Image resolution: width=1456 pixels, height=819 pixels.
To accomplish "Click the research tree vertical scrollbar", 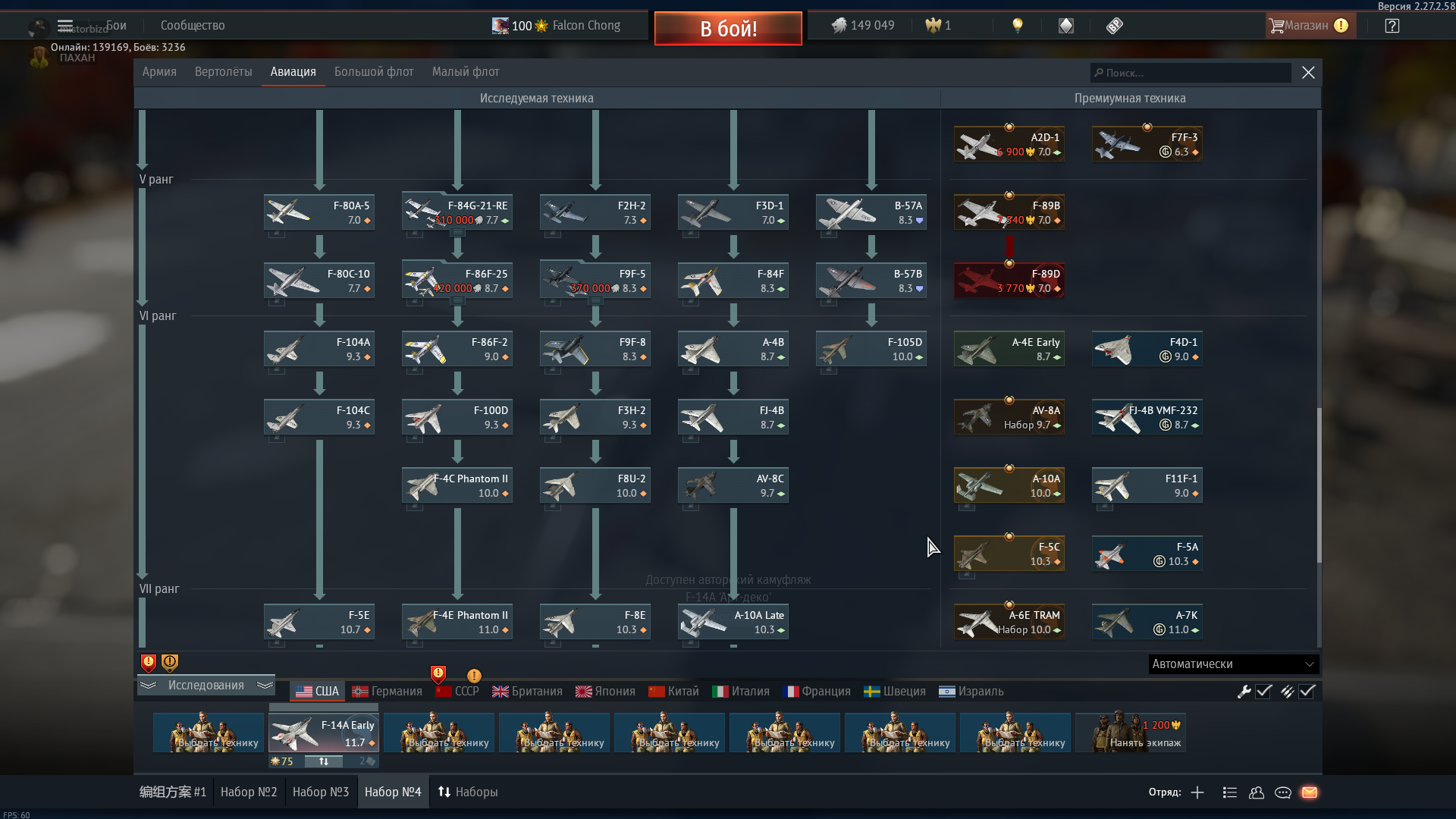I will [1319, 485].
